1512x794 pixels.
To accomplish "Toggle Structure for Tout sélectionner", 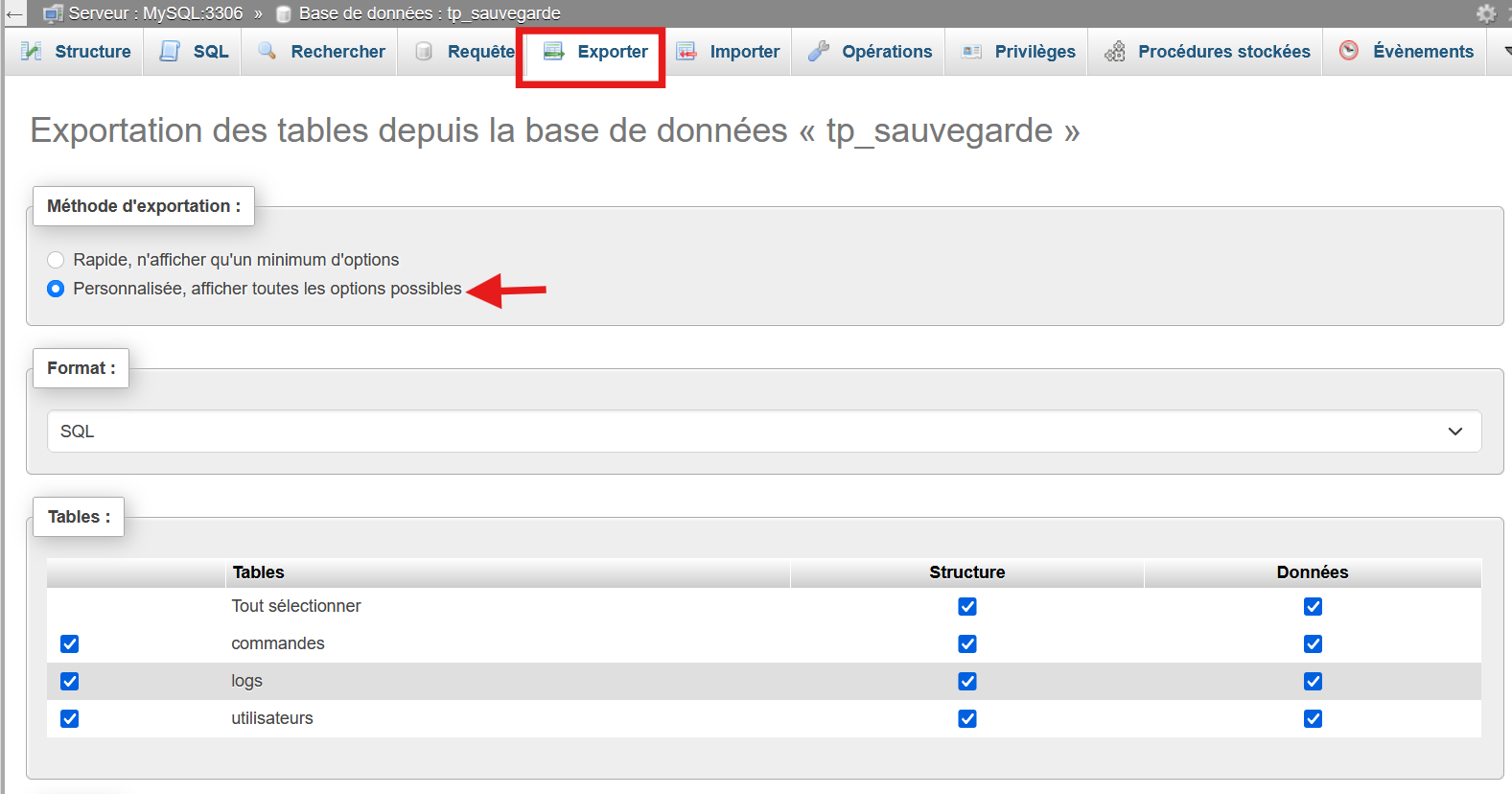I will click(967, 607).
